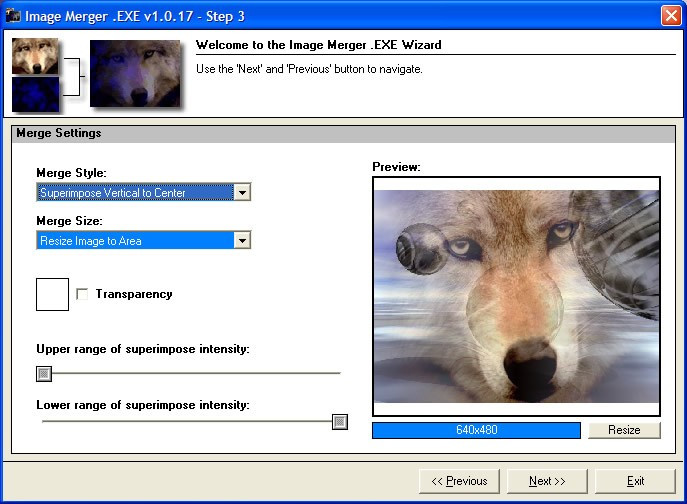Click the upper range intensity slider handle
This screenshot has height=504, width=687.
point(44,374)
